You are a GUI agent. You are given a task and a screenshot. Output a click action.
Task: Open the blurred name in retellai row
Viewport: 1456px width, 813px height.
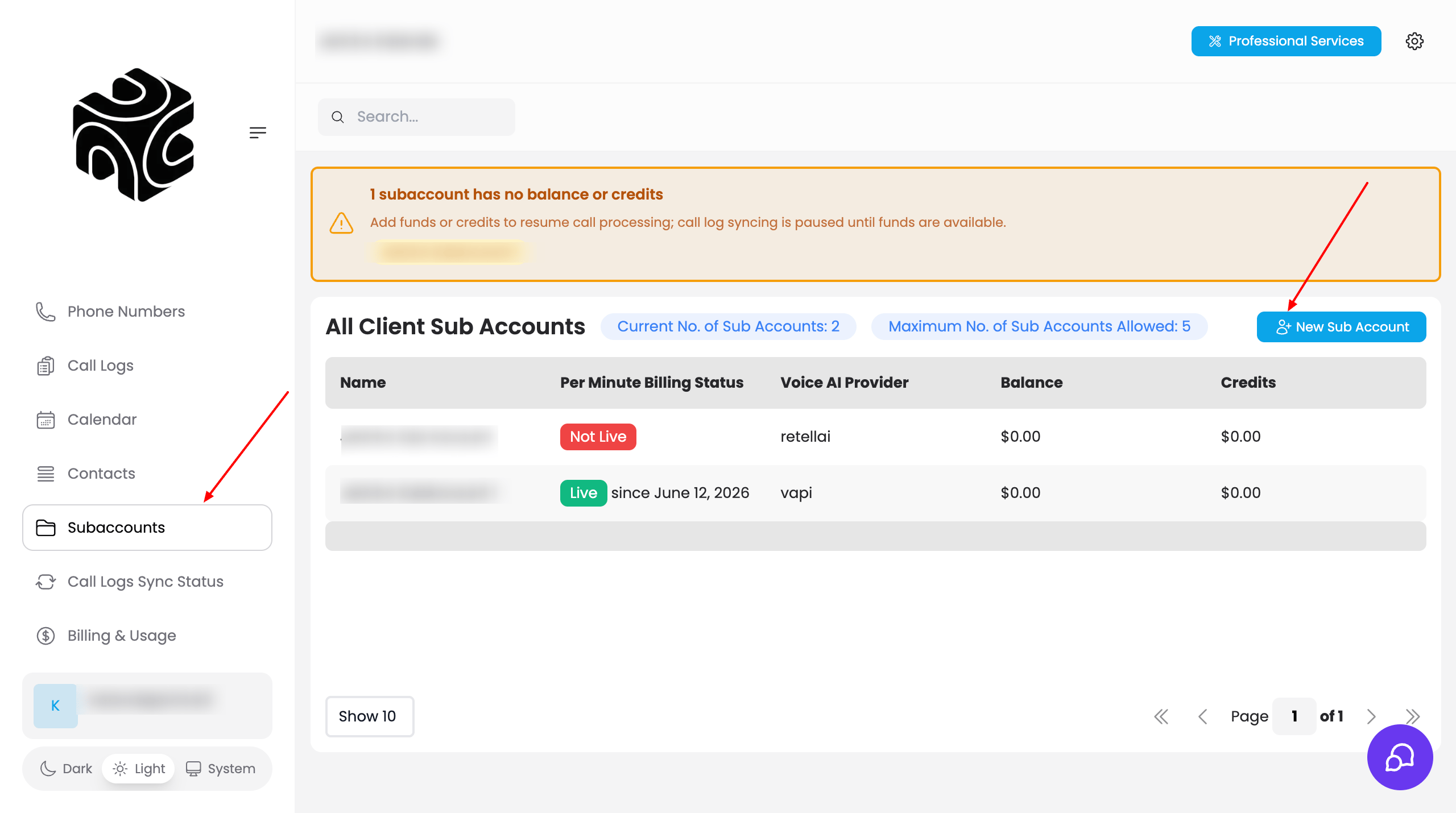[419, 437]
